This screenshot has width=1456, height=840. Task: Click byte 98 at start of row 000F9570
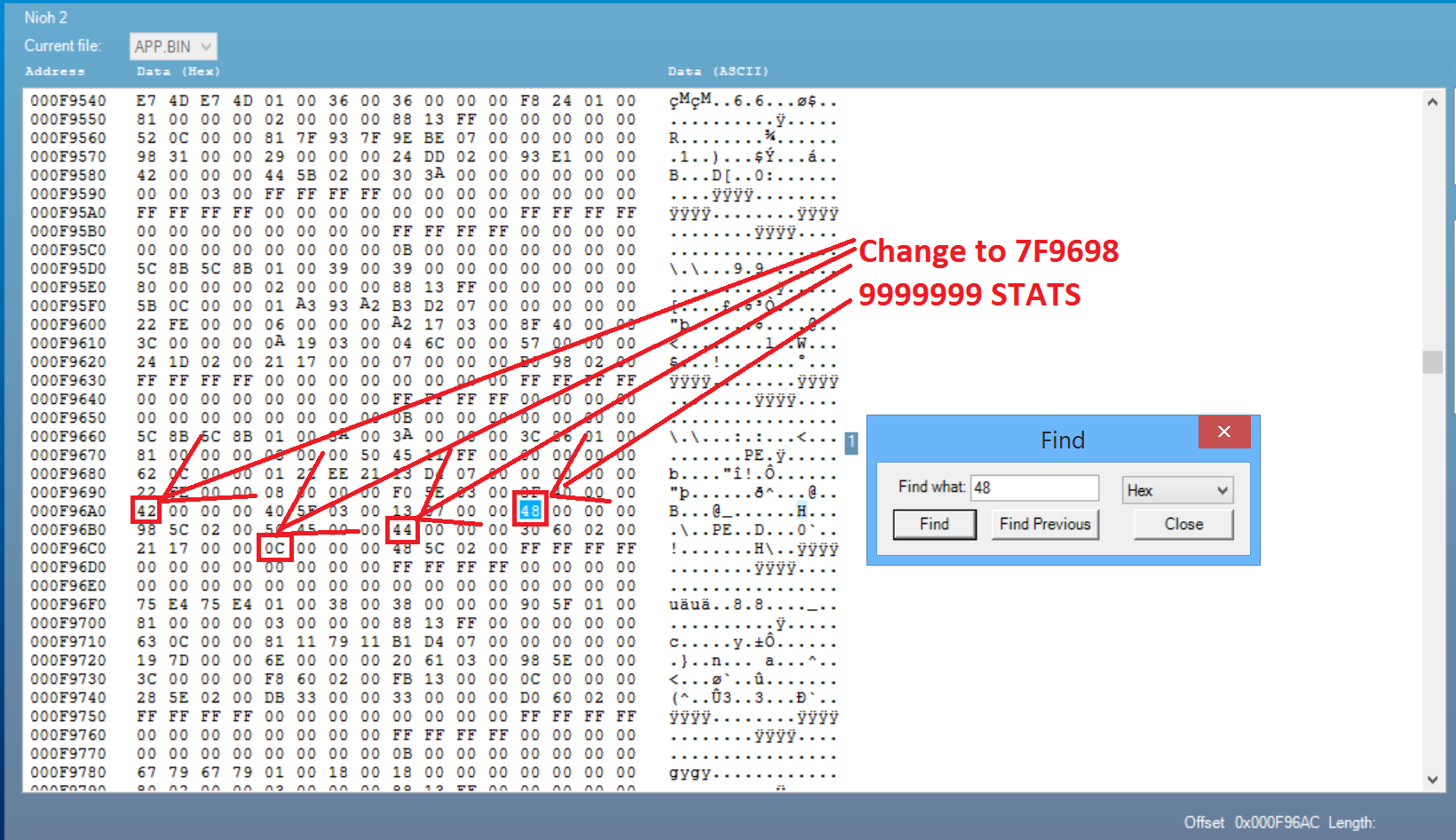point(146,156)
